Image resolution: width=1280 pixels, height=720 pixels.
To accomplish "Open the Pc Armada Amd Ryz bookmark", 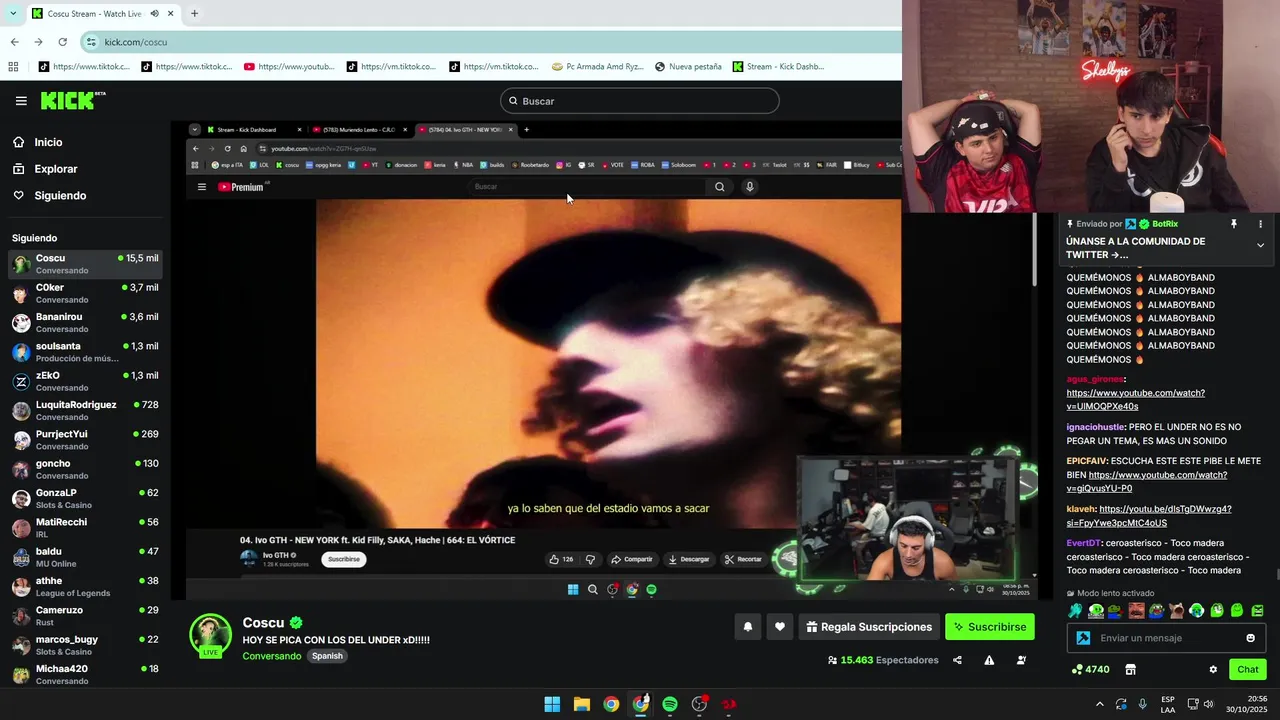I will 597,67.
